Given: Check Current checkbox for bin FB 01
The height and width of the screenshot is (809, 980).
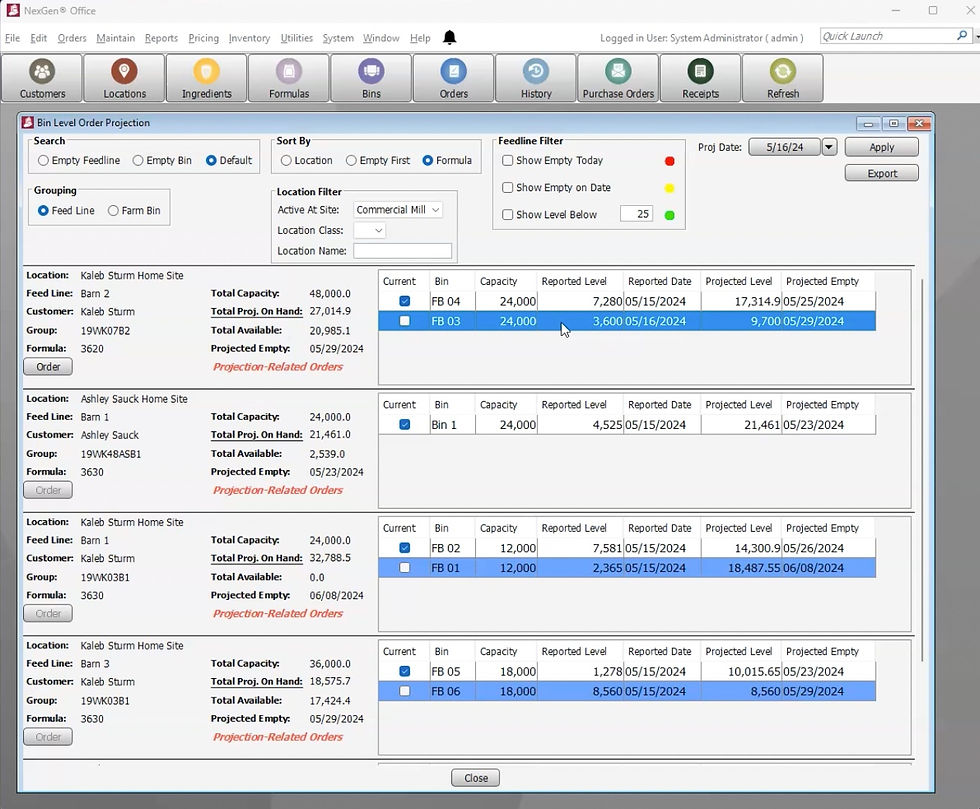Looking at the screenshot, I should tap(404, 568).
